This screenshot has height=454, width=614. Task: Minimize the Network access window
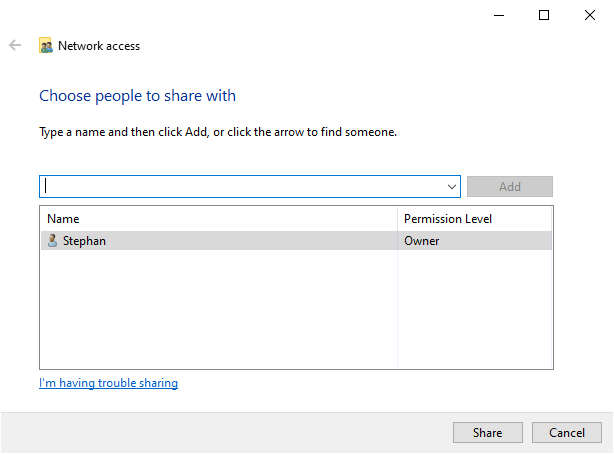tap(498, 15)
